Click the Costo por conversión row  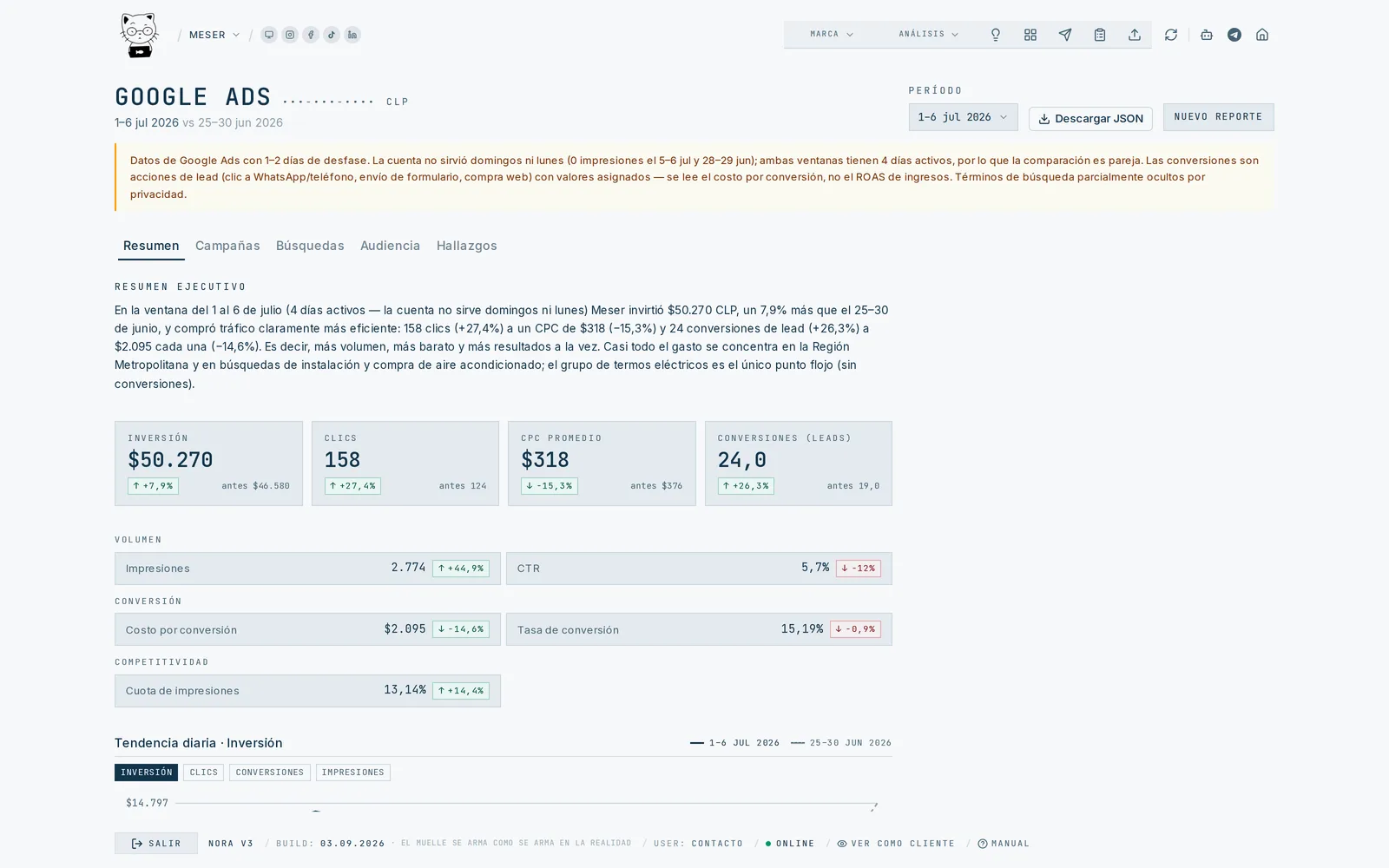(307, 629)
